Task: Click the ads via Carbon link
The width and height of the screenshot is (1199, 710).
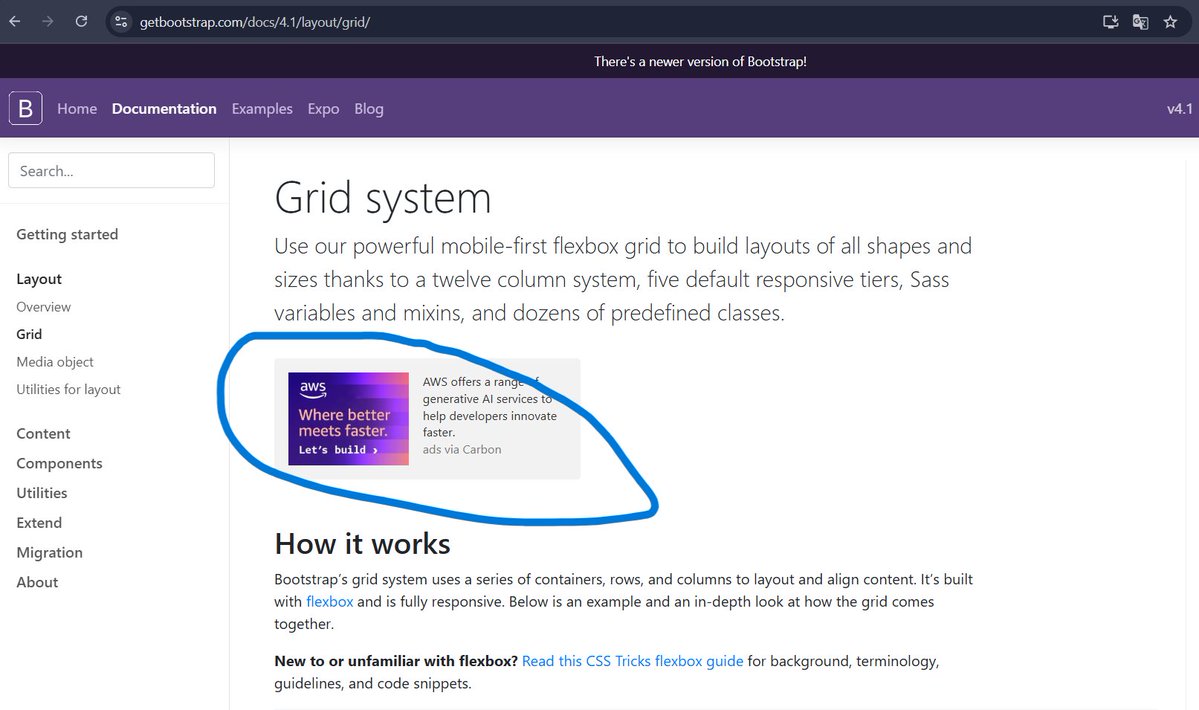Action: coord(462,449)
